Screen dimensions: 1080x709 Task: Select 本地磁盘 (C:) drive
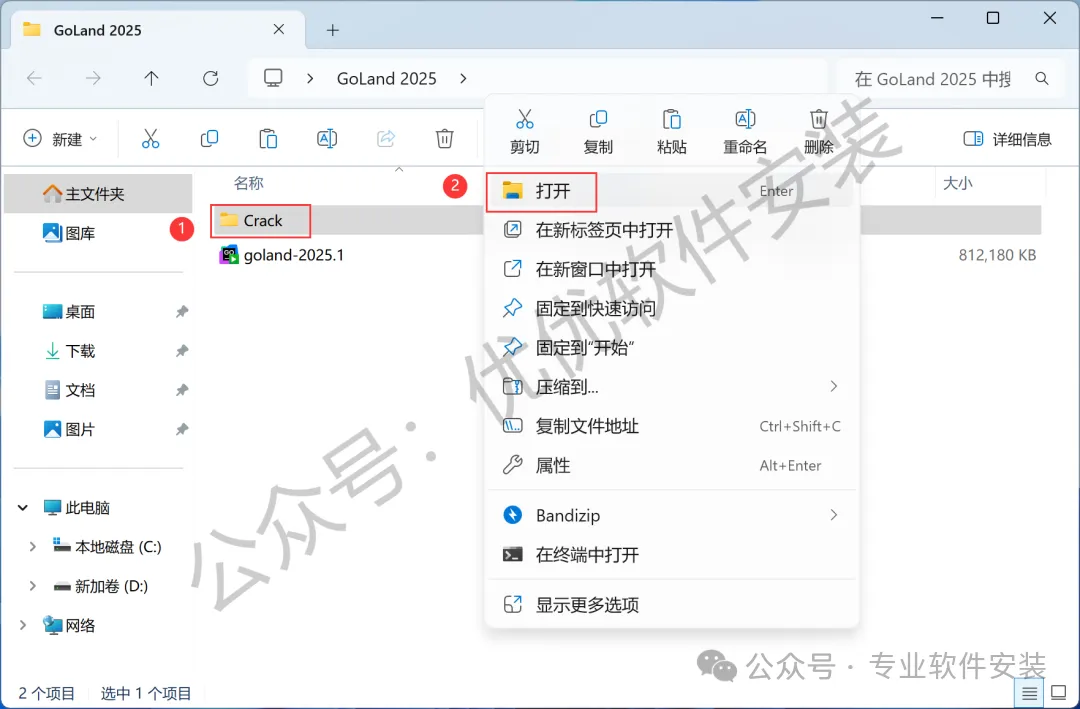pos(107,546)
